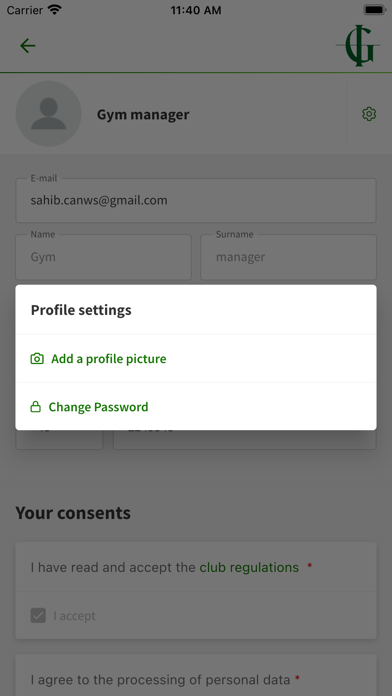Viewport: 392px width, 696px height.
Task: Select Add a profile picture
Action: click(196, 359)
